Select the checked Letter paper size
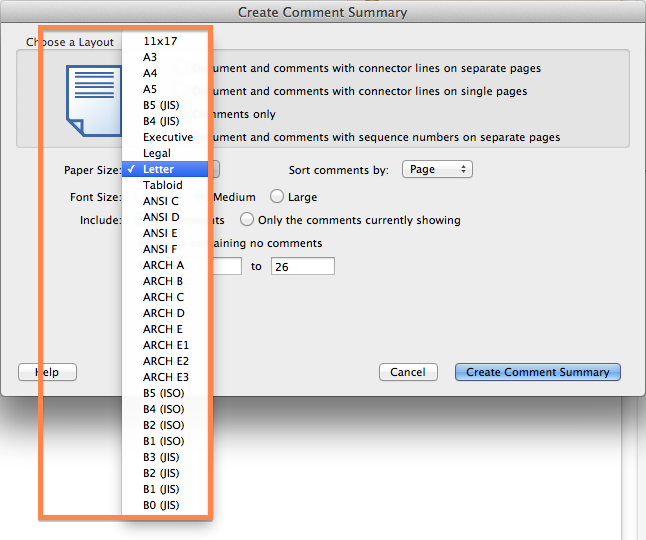646x540 pixels. point(158,169)
